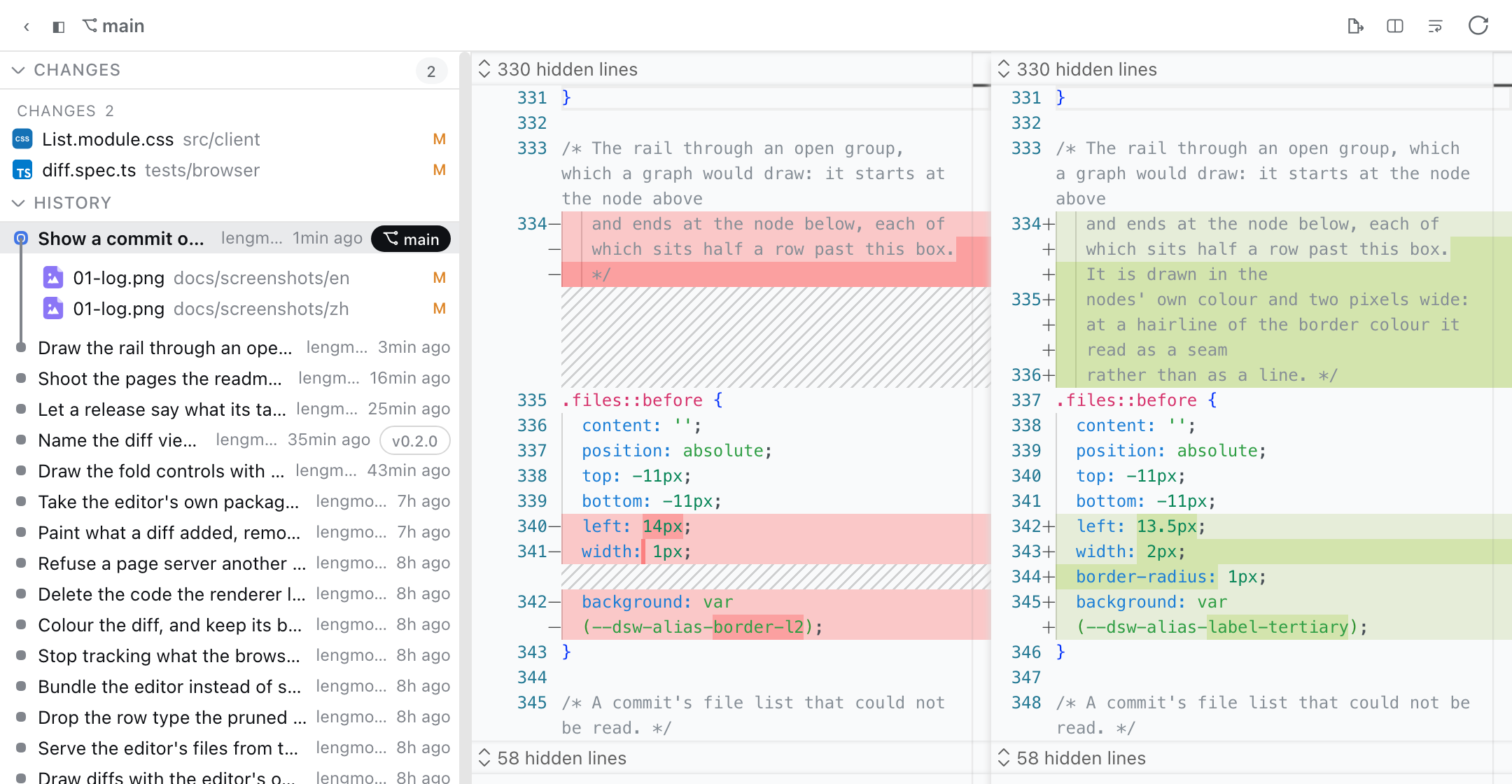The width and height of the screenshot is (1512, 784).
Task: Click the image icon for the zh 01-log.png
Action: [53, 309]
